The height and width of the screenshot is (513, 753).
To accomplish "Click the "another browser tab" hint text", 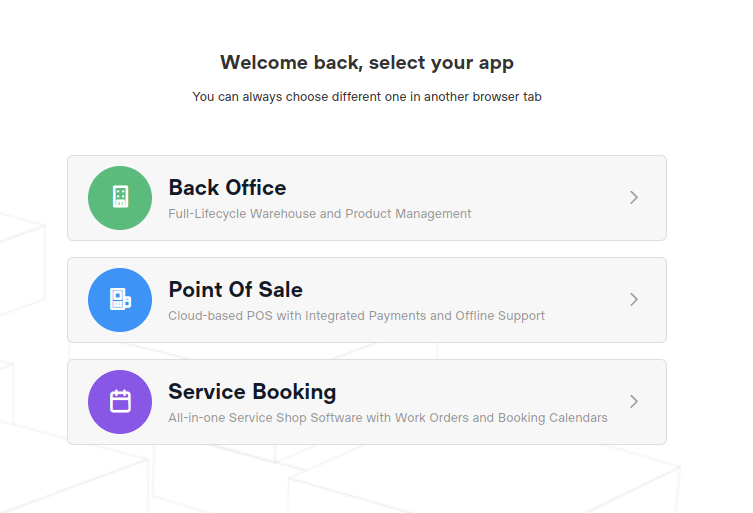I will pos(483,97).
